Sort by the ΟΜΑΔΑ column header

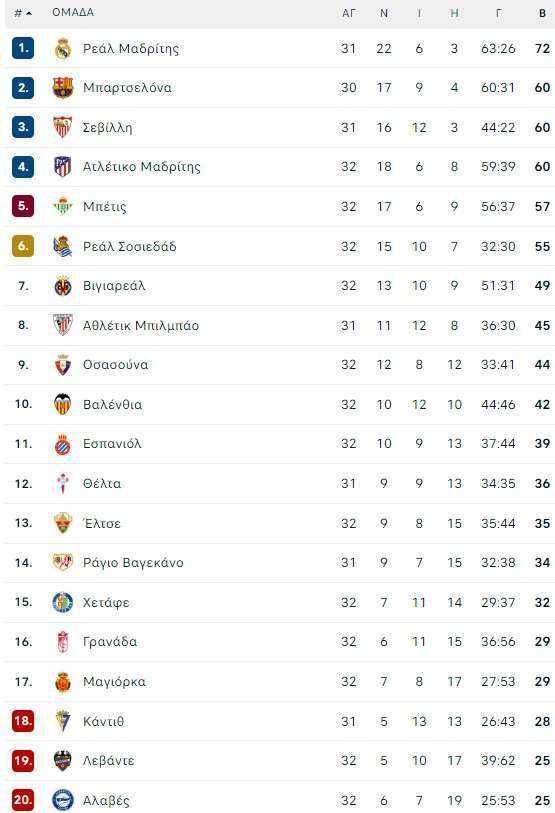[73, 12]
